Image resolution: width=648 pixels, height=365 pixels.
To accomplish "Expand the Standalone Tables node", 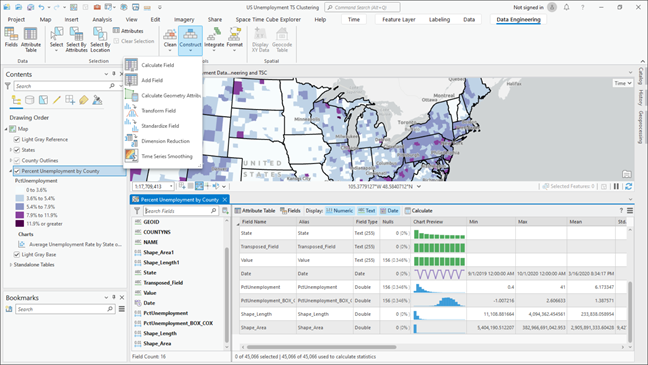I will tap(11, 265).
